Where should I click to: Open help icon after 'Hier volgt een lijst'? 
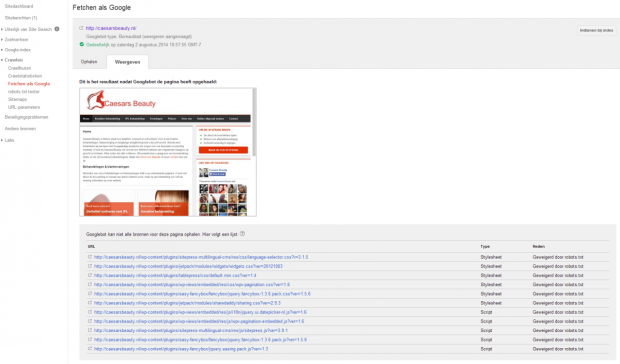point(242,234)
